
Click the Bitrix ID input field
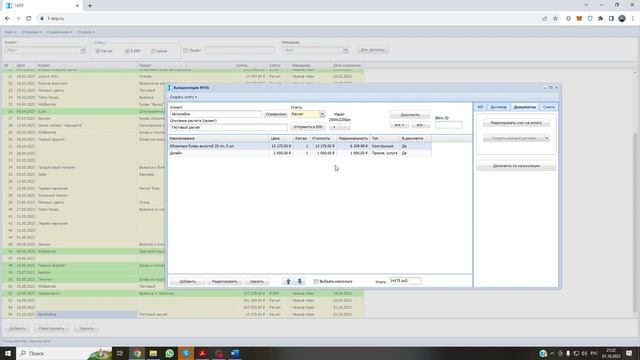point(449,125)
